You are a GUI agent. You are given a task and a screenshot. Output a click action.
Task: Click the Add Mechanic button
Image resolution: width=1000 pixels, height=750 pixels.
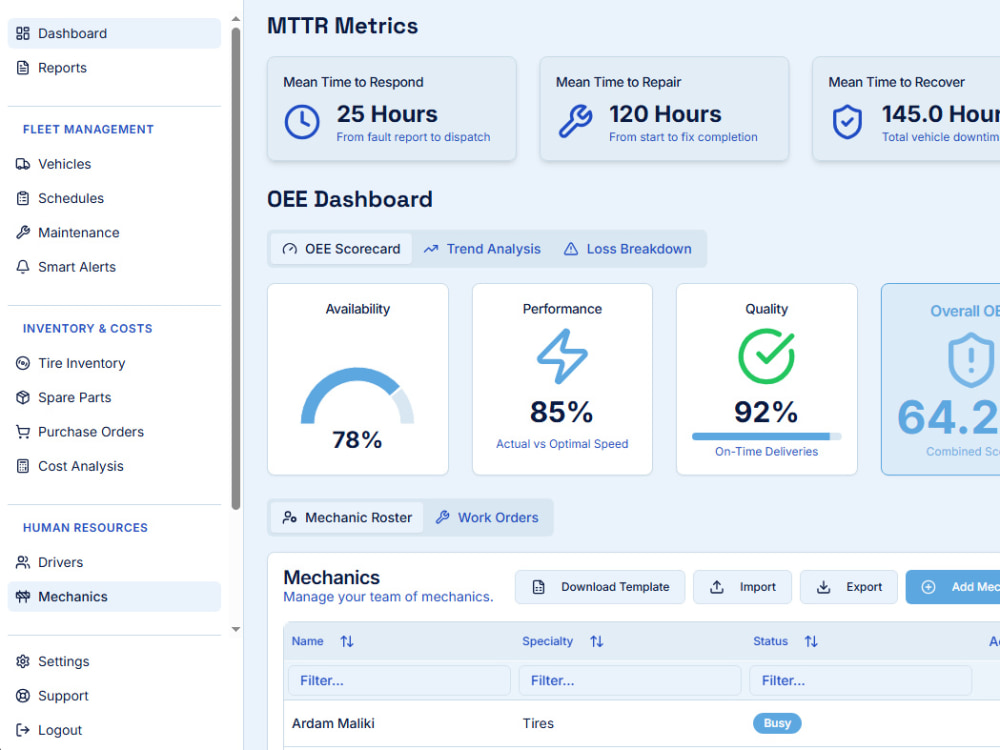pyautogui.click(x=953, y=587)
